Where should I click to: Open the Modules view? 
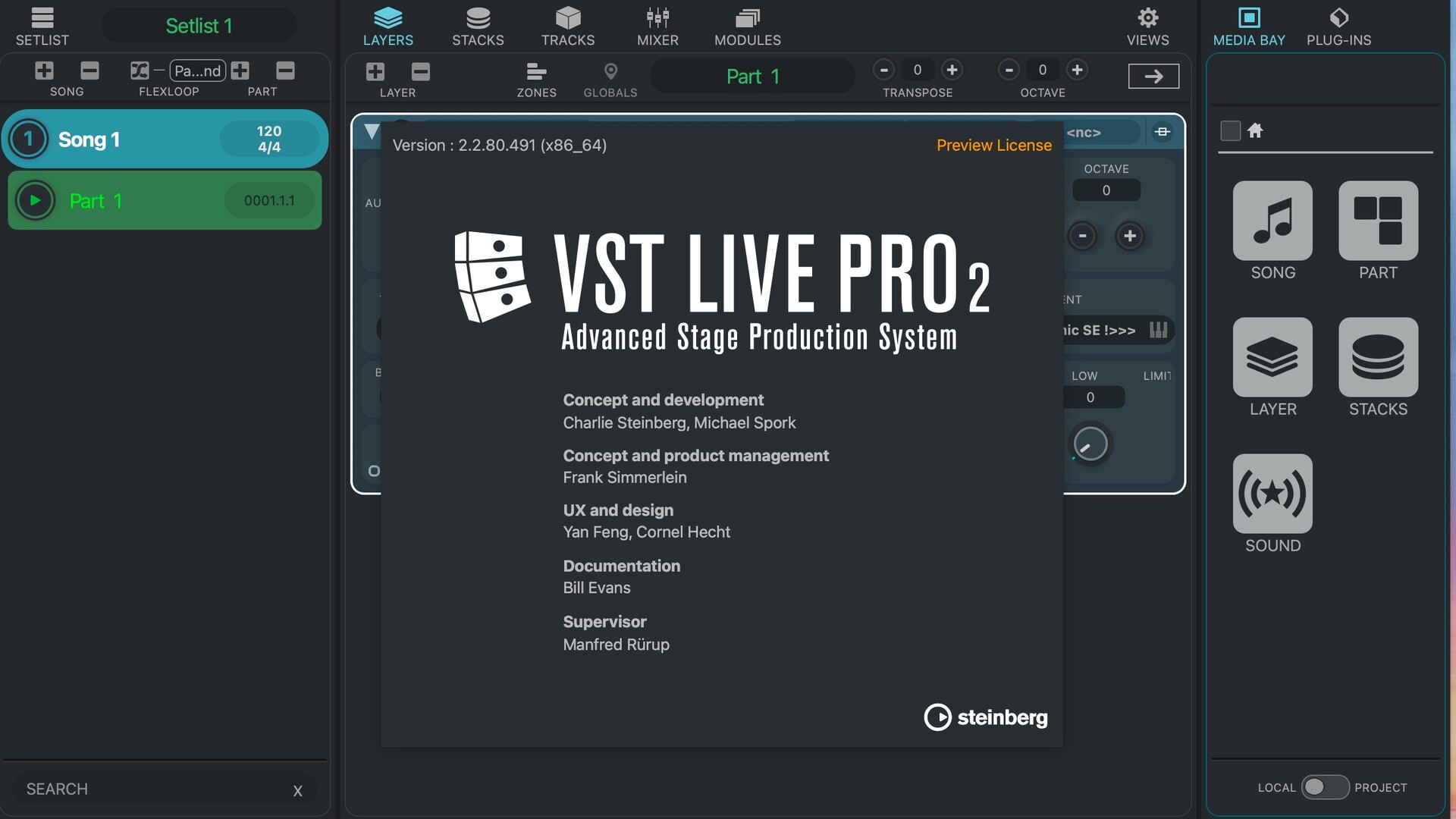pyautogui.click(x=747, y=26)
